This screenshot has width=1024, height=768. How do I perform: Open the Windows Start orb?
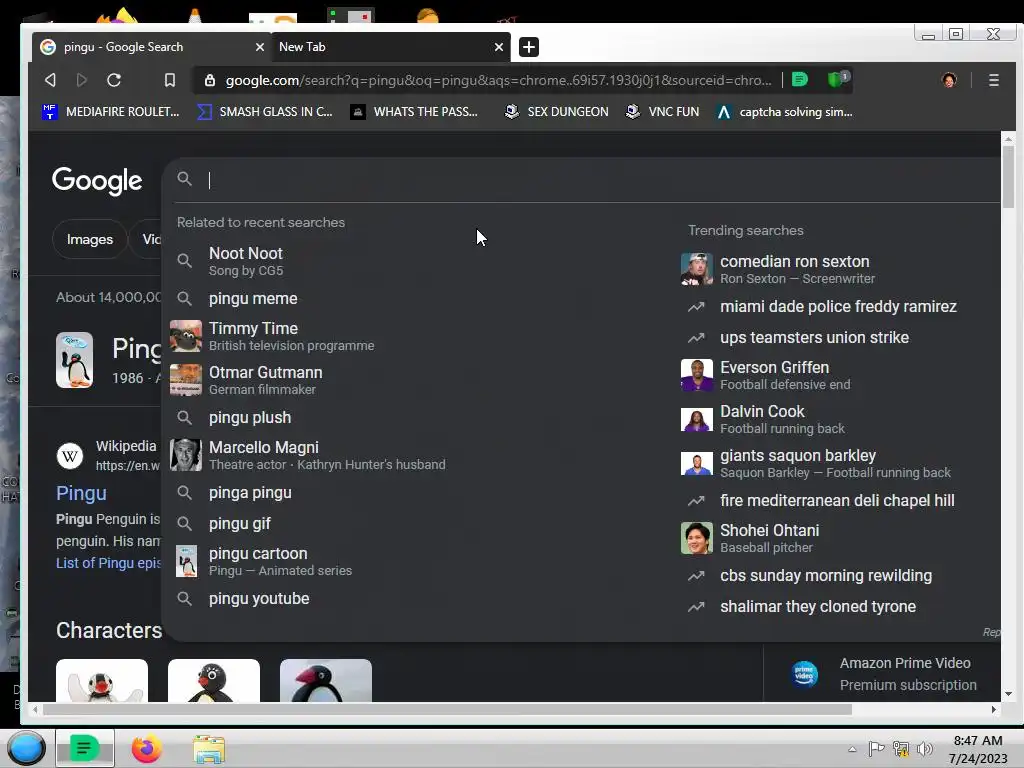coord(26,748)
